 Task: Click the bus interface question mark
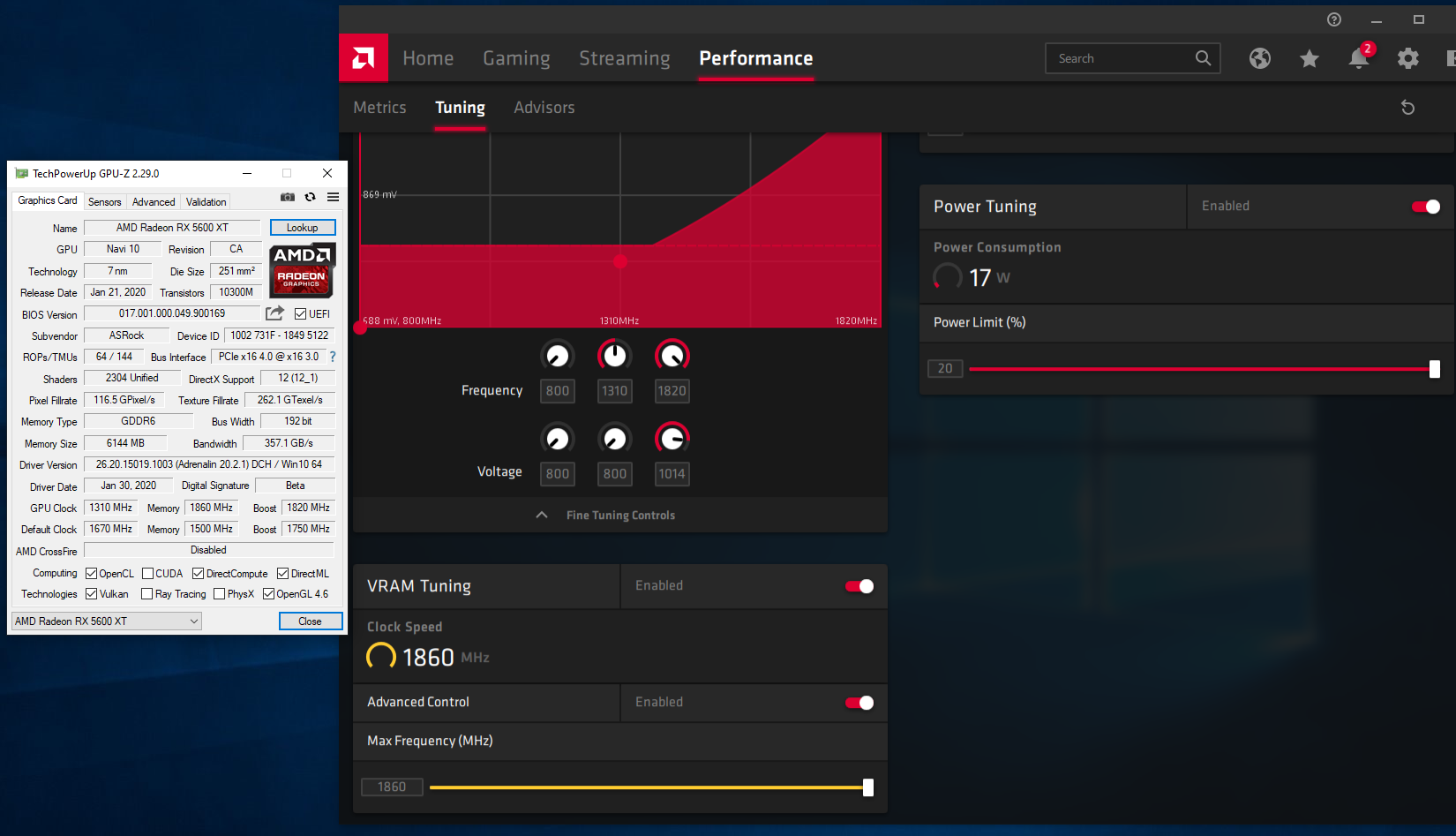[x=333, y=357]
